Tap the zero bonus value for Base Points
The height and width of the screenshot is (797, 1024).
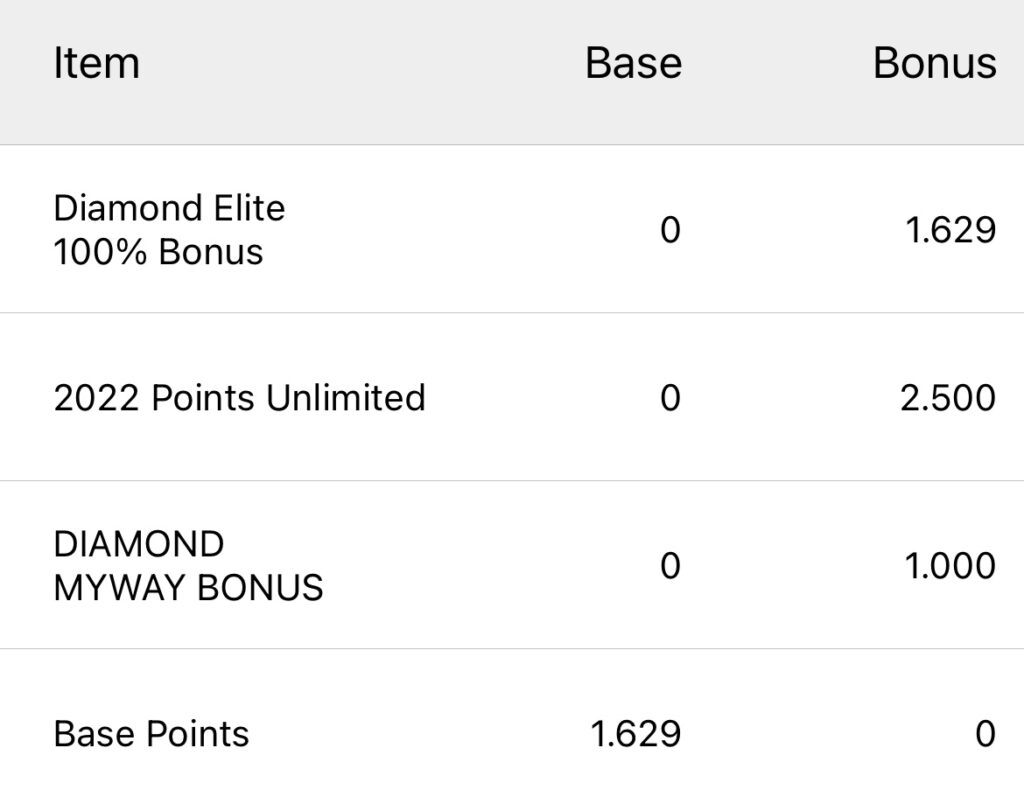coord(985,734)
